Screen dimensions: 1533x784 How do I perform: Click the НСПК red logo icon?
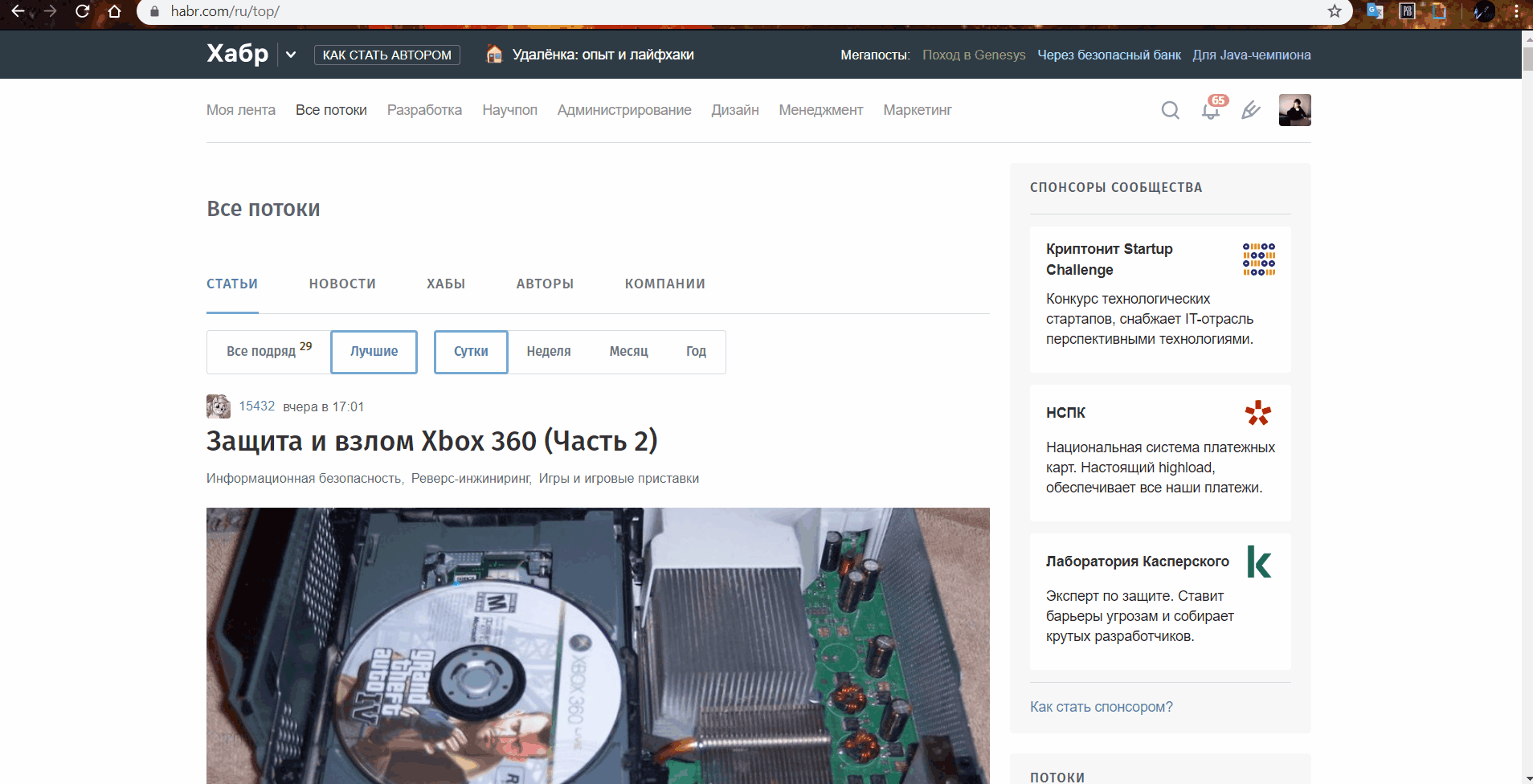(1258, 413)
